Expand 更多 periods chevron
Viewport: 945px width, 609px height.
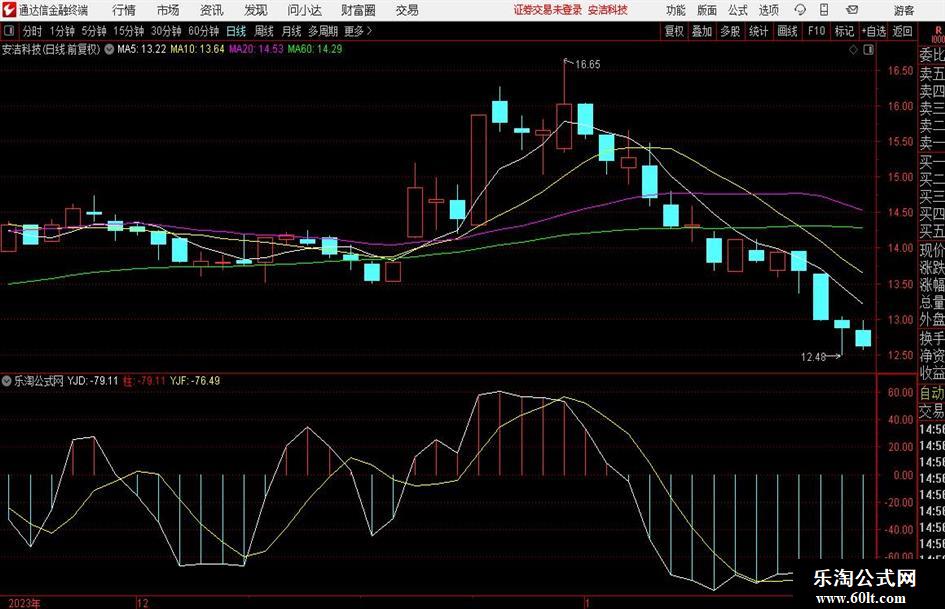359,31
